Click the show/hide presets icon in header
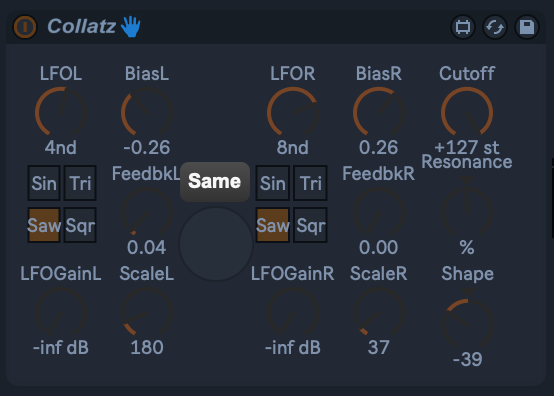Screen dimensions: 554x396 (463, 27)
